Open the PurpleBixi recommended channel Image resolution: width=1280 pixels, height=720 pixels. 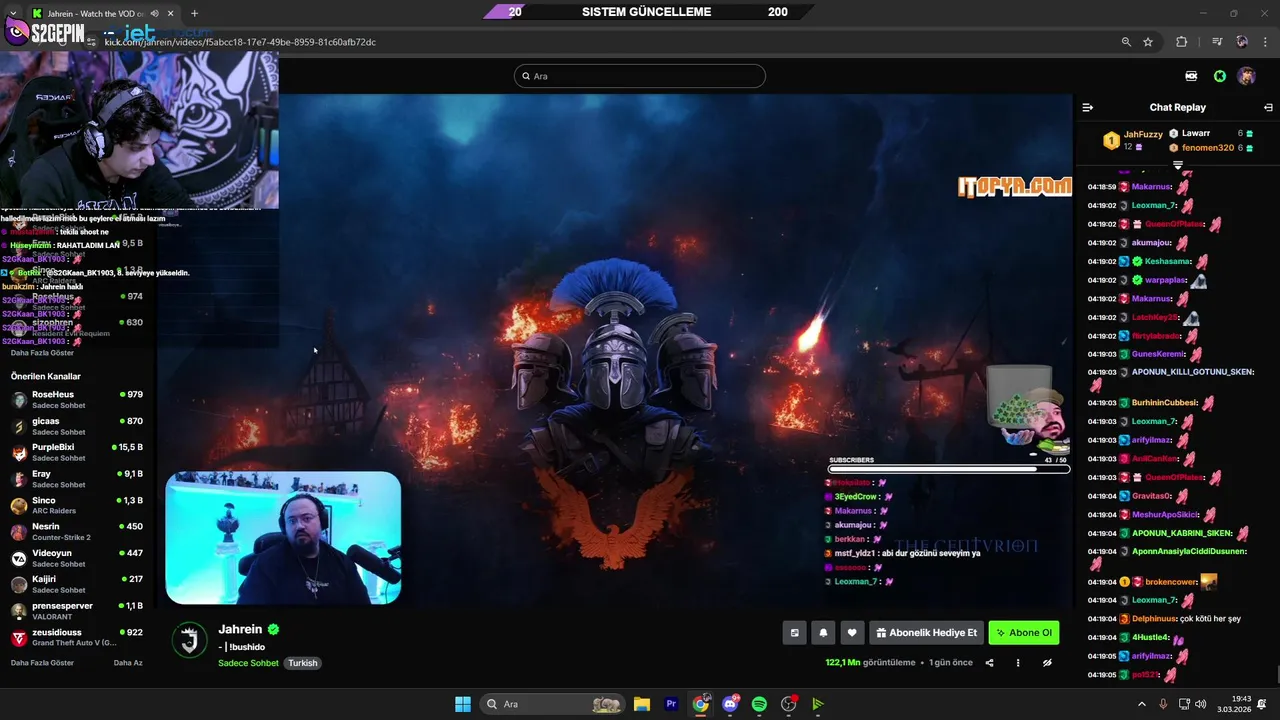point(78,452)
